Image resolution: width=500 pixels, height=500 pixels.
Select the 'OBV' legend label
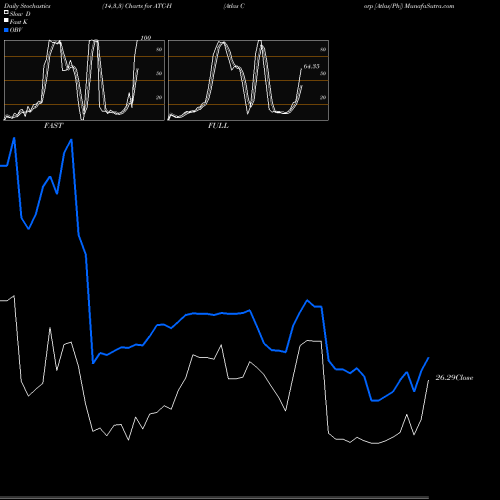(16, 30)
